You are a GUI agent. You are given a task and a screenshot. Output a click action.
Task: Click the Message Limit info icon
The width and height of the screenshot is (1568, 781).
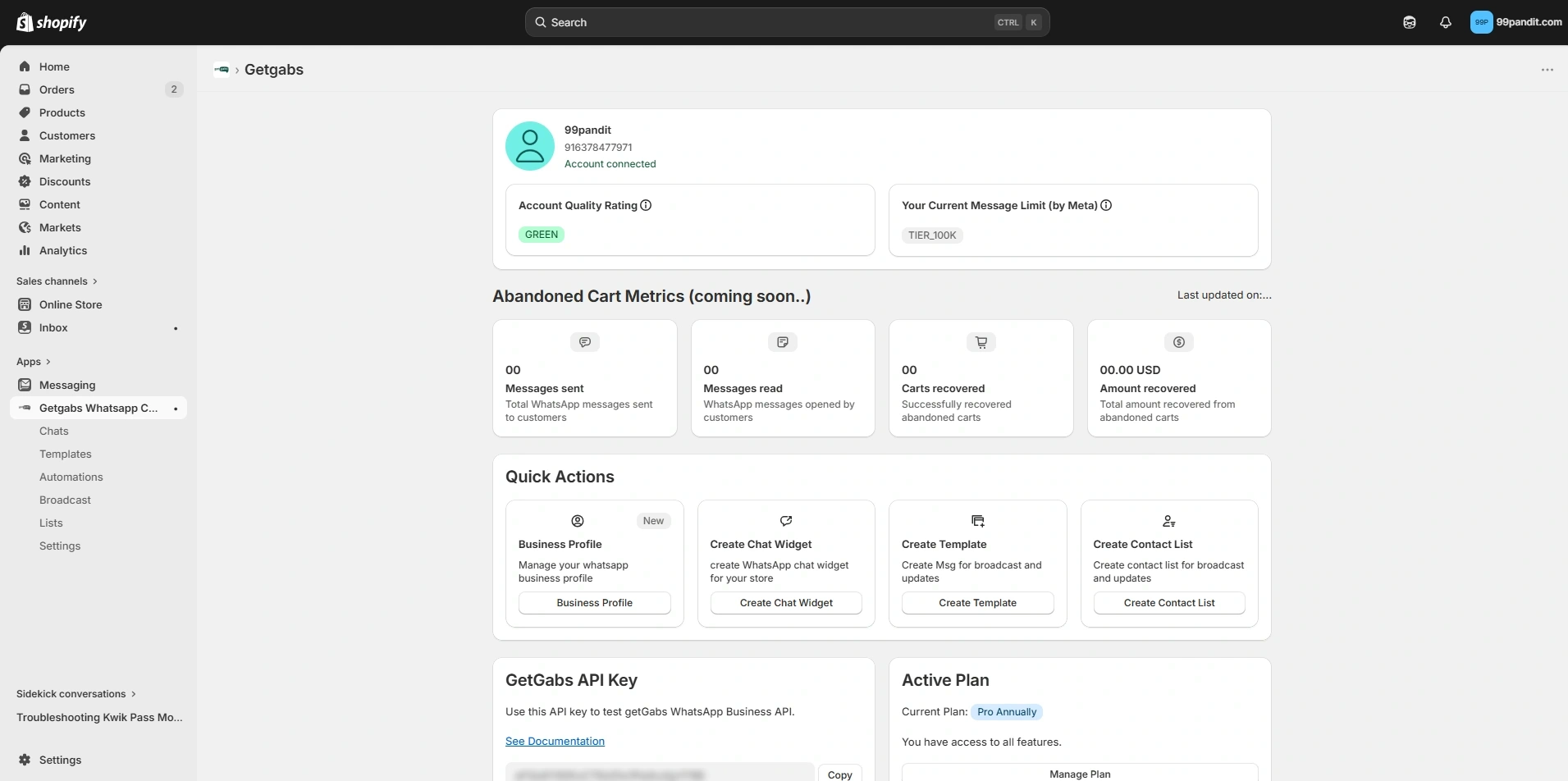click(1106, 205)
